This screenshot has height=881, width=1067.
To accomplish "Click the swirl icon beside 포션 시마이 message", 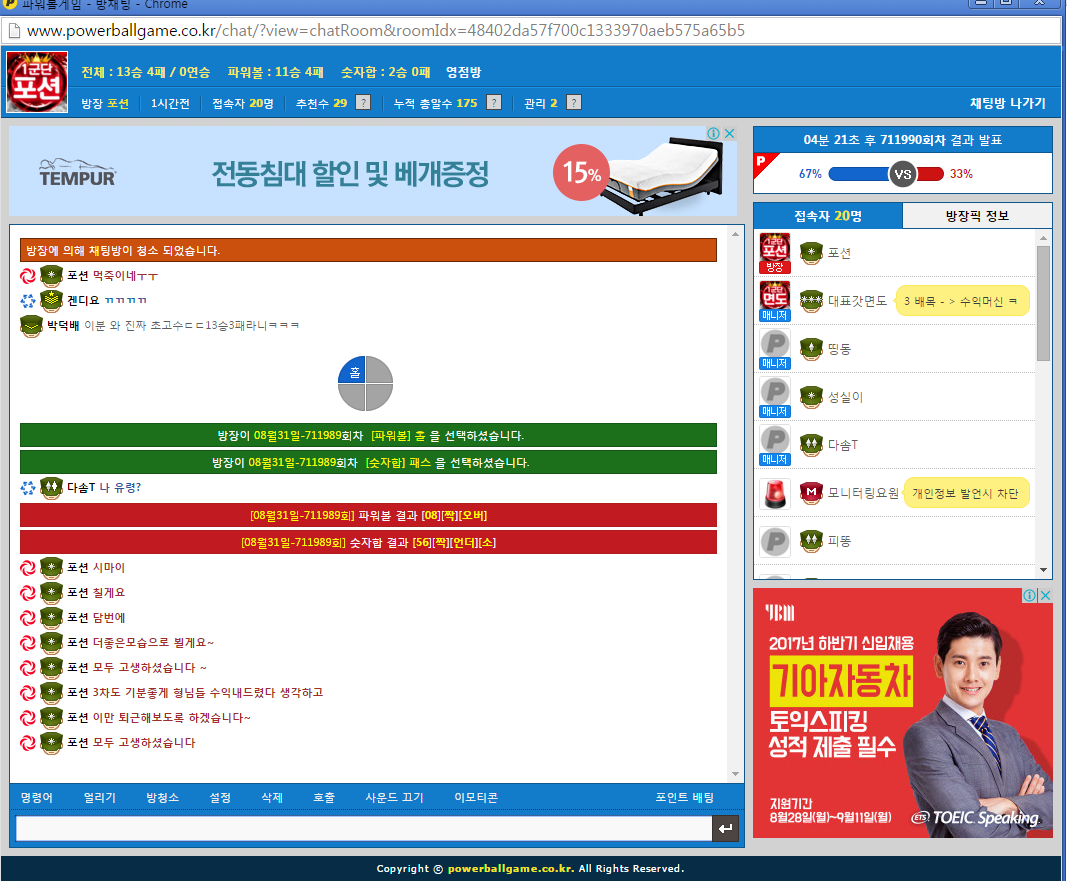I will 28,567.
